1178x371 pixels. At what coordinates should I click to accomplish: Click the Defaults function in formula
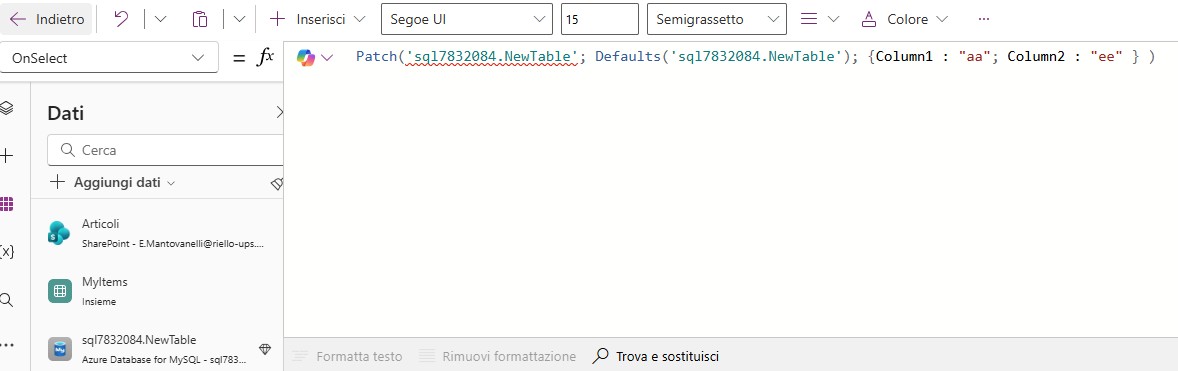(627, 56)
